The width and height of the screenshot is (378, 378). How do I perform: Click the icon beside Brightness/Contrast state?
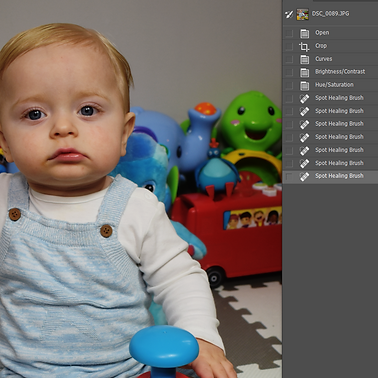(304, 72)
